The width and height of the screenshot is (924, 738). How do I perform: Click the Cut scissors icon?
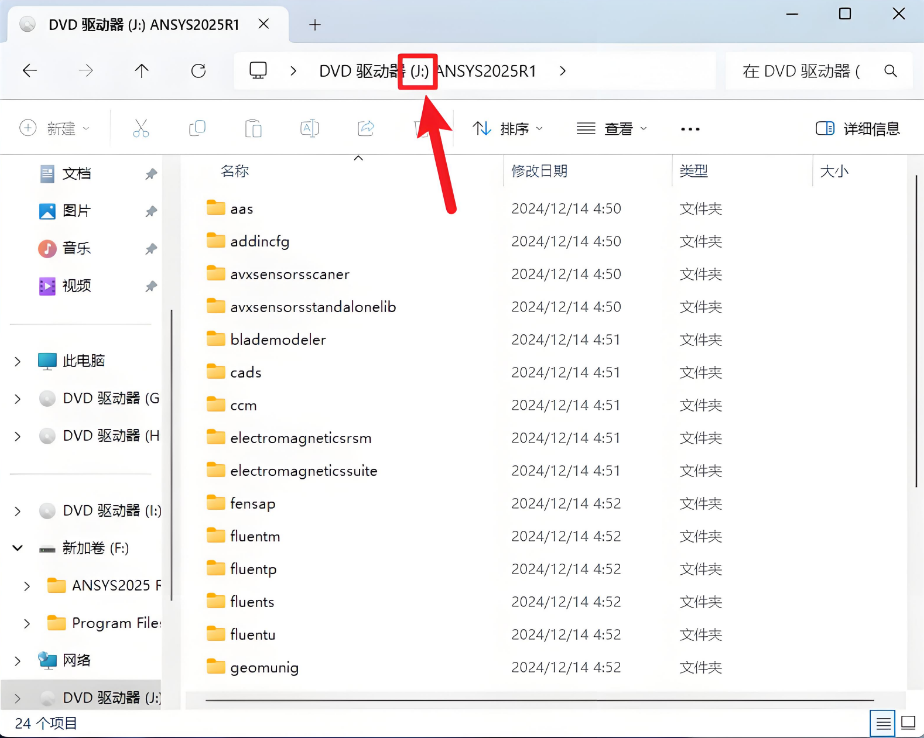(141, 128)
